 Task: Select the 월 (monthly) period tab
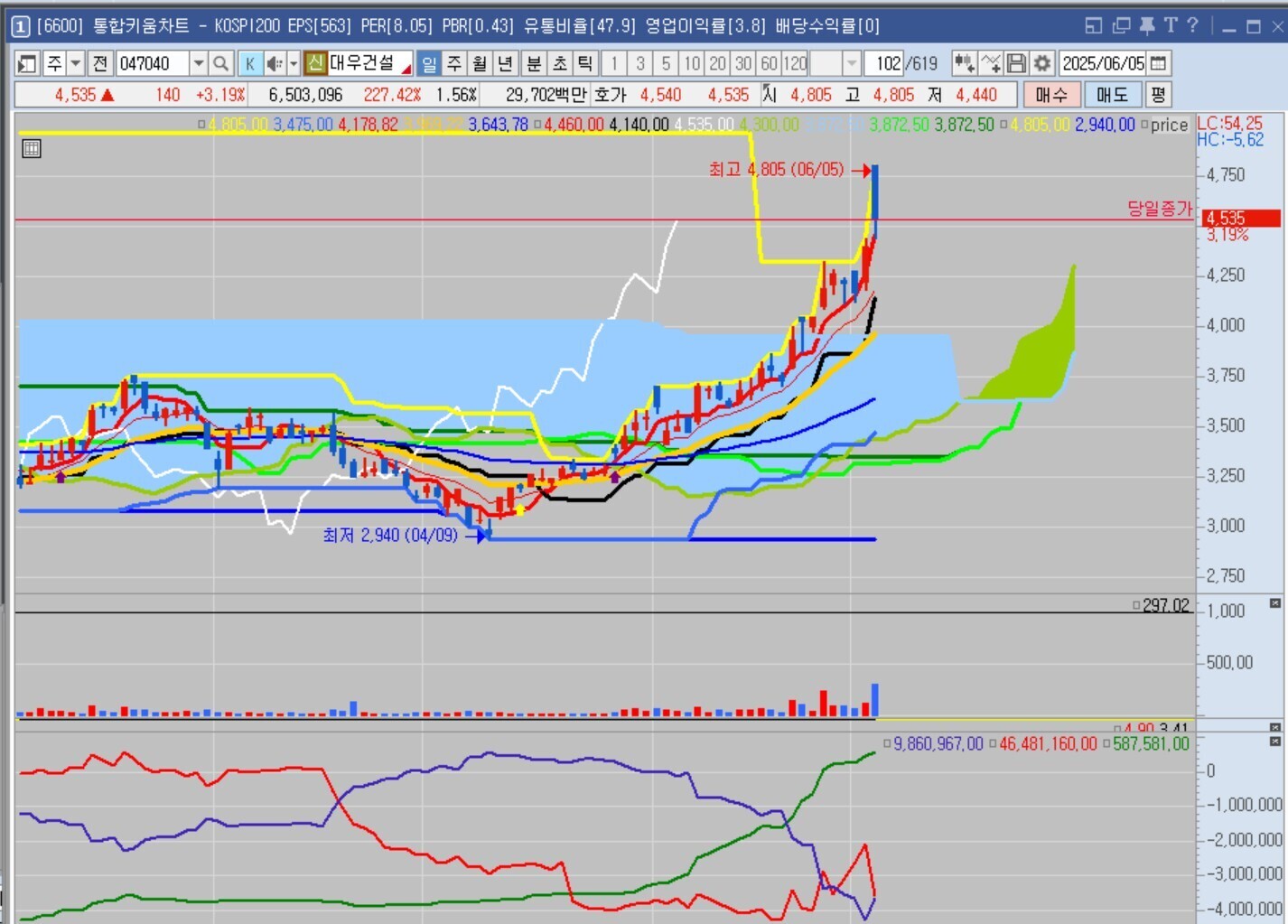pos(480,63)
